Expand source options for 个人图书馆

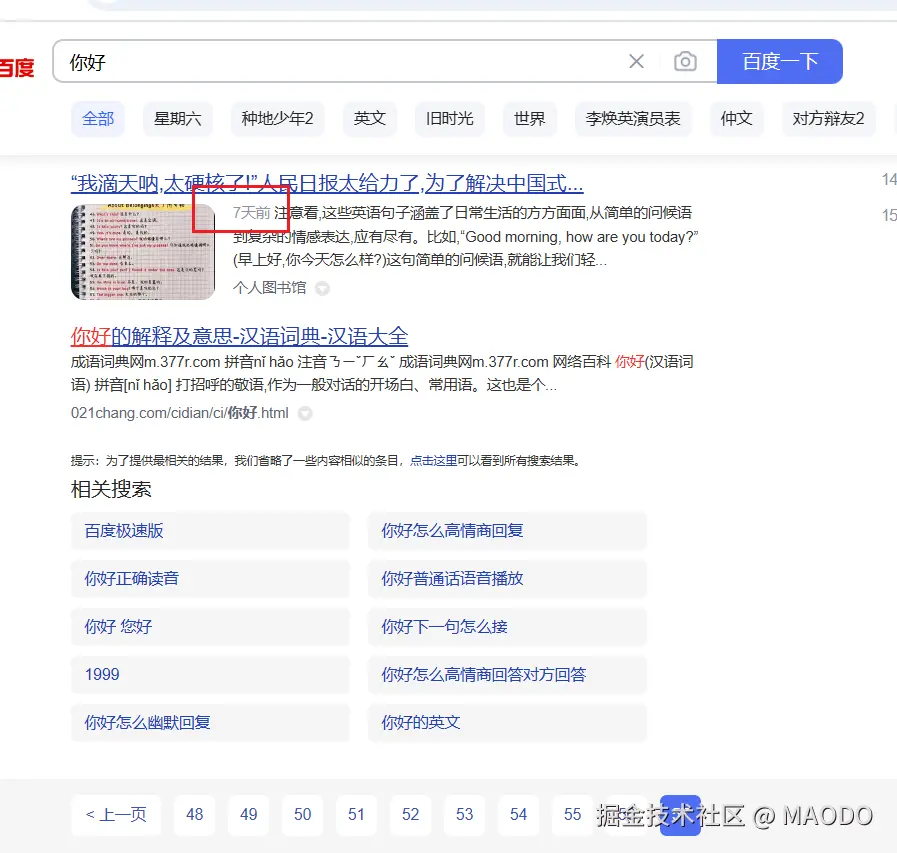click(x=322, y=288)
